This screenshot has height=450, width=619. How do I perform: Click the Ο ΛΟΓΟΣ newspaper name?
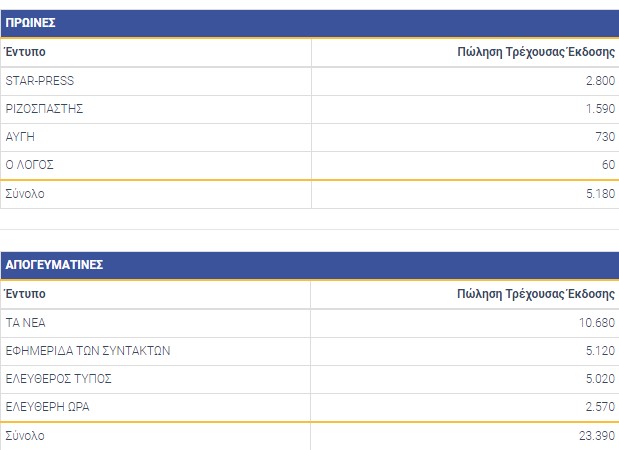[29, 165]
